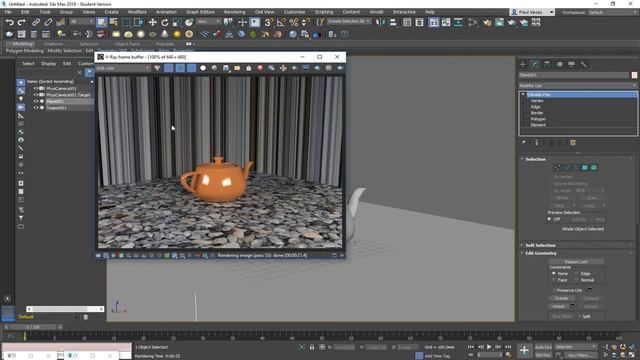The width and height of the screenshot is (640, 360).
Task: Switch to alpha channel in V-Ray frame buffer
Action: (203, 68)
